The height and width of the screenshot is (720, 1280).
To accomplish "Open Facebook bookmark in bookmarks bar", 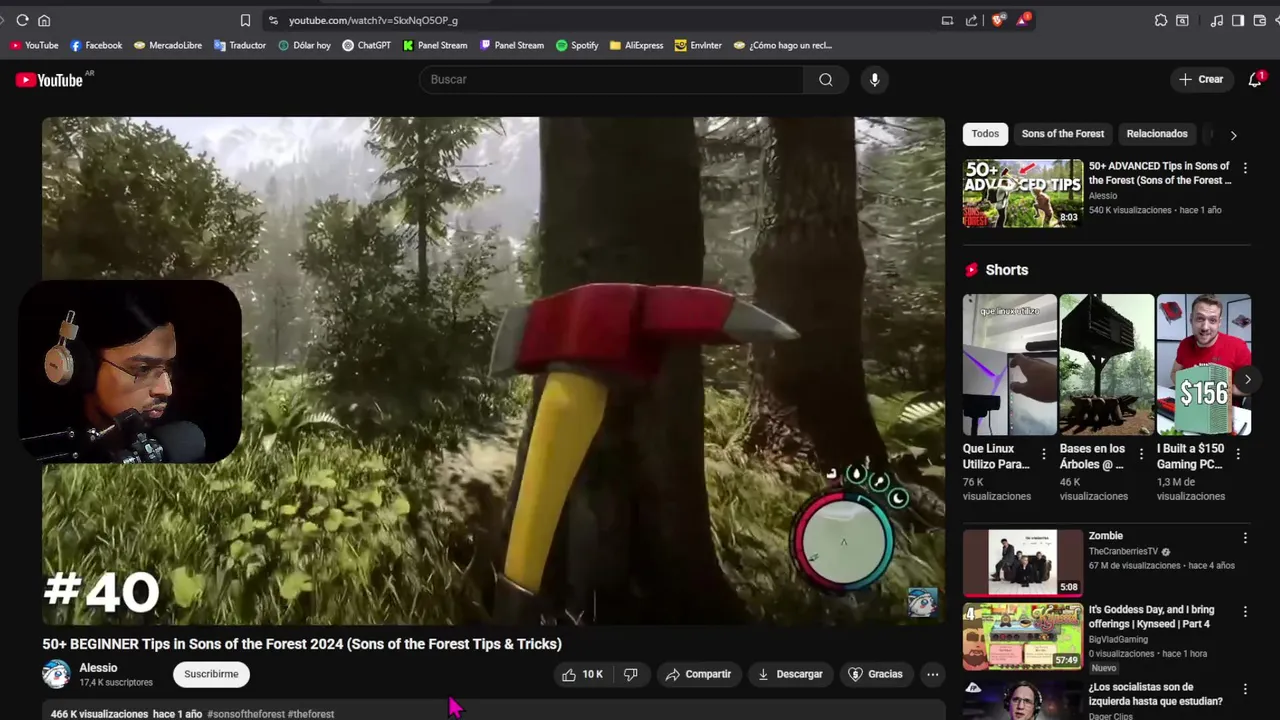I will [96, 45].
